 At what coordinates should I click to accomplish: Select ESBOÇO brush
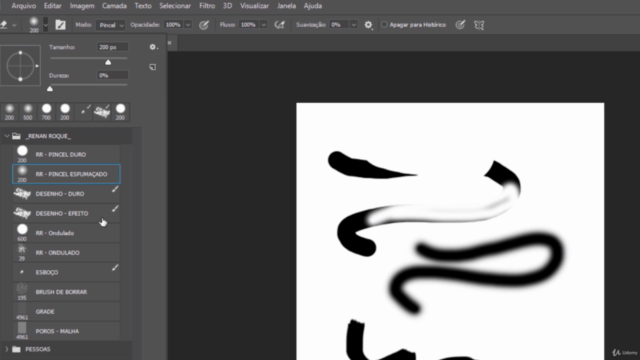click(66, 272)
